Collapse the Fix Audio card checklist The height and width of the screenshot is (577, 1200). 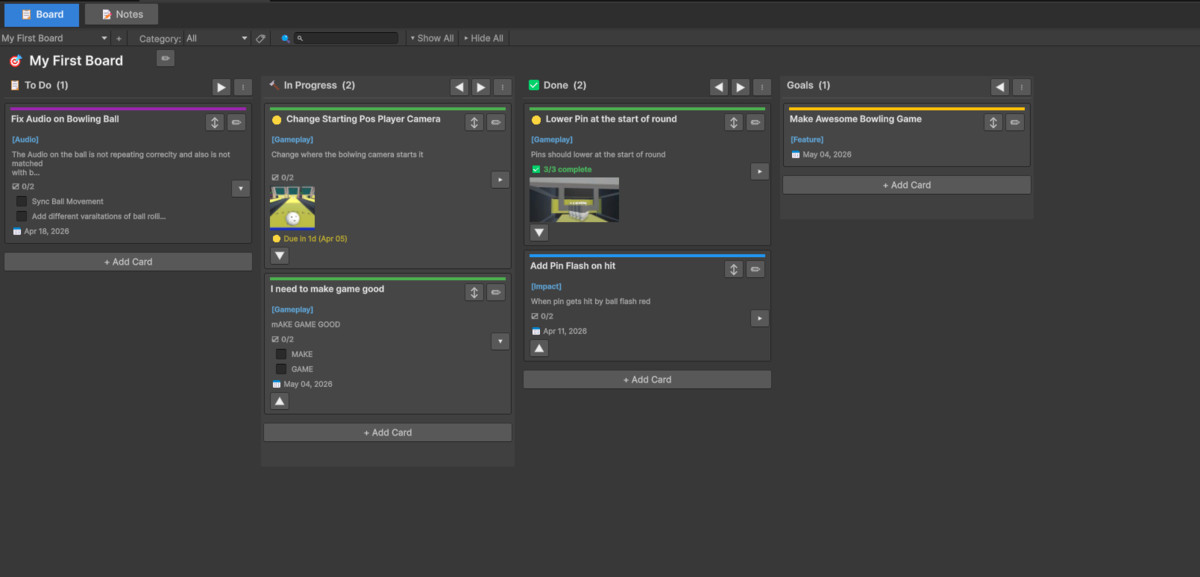click(240, 188)
